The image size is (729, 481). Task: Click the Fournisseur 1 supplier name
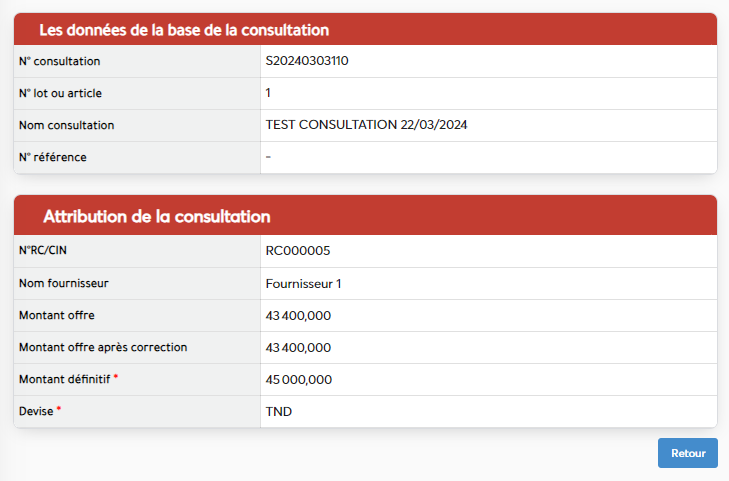[x=304, y=284]
